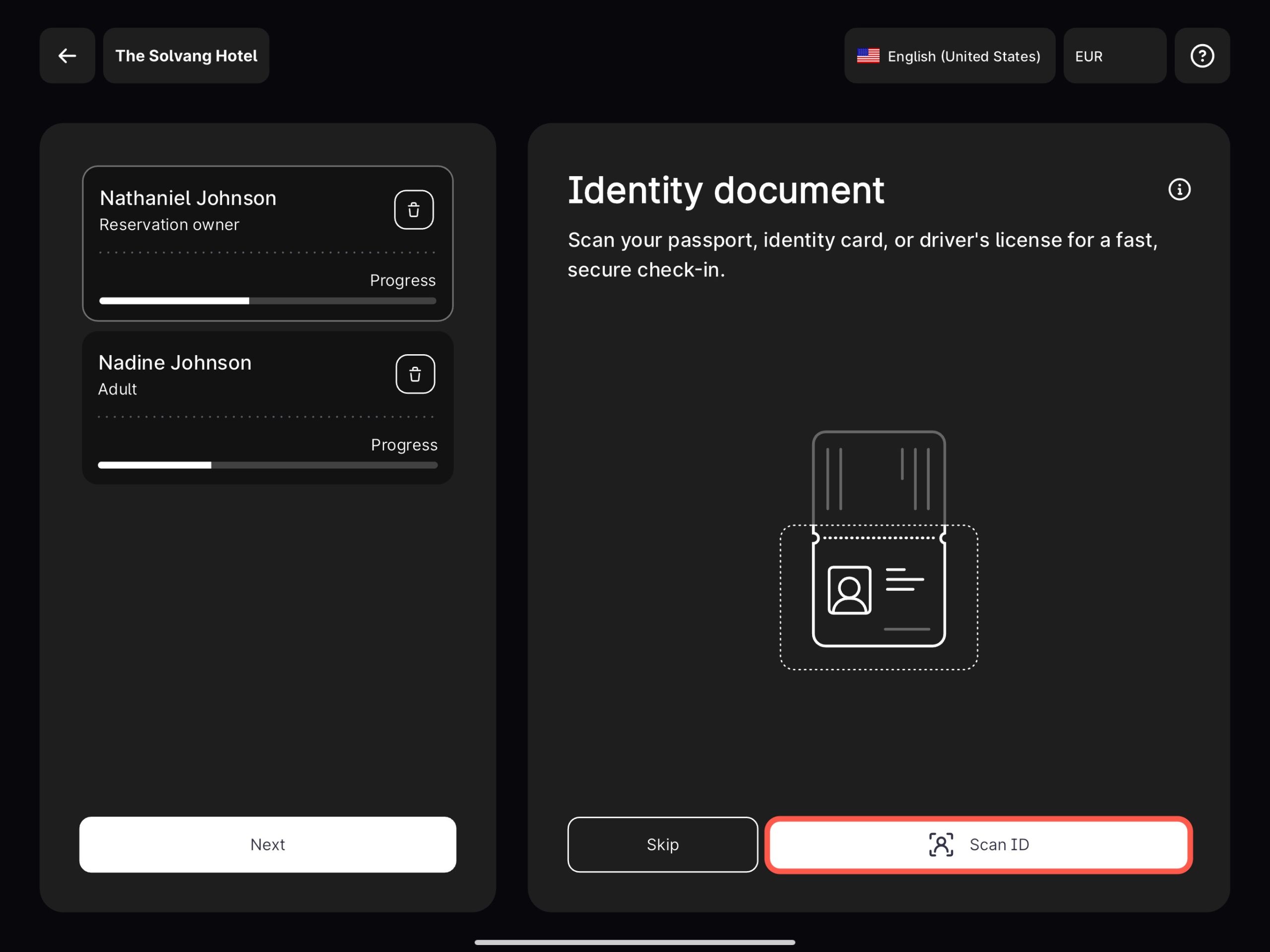Image resolution: width=1270 pixels, height=952 pixels.
Task: Click Nadine Johnson's progress bar
Action: pyautogui.click(x=267, y=465)
